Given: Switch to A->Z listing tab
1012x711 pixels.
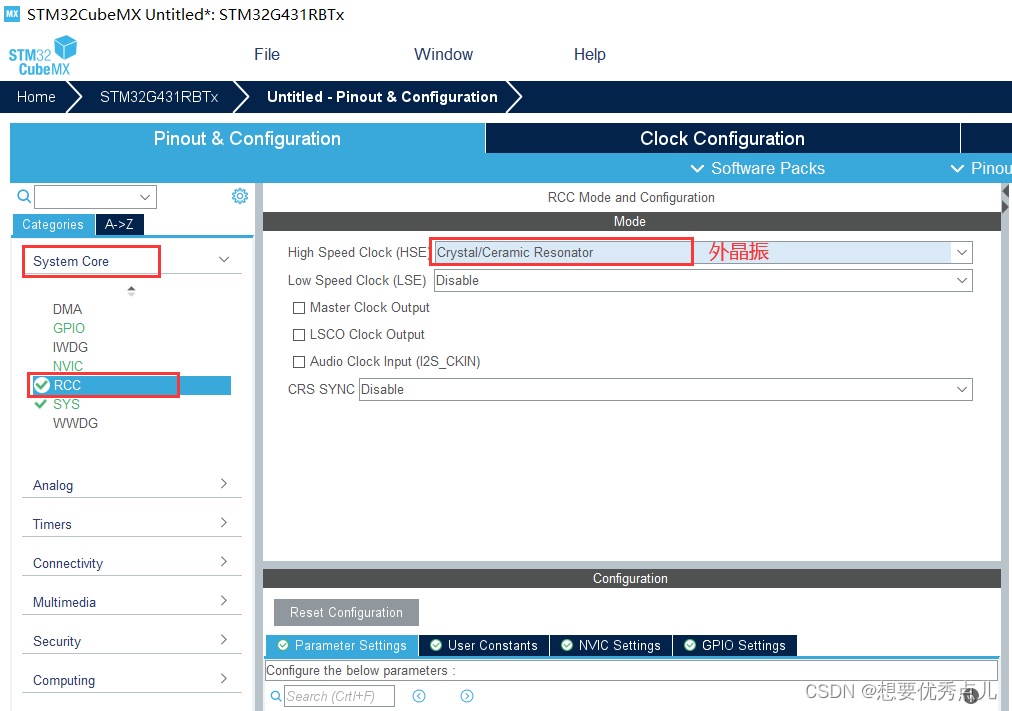Looking at the screenshot, I should click(x=119, y=225).
